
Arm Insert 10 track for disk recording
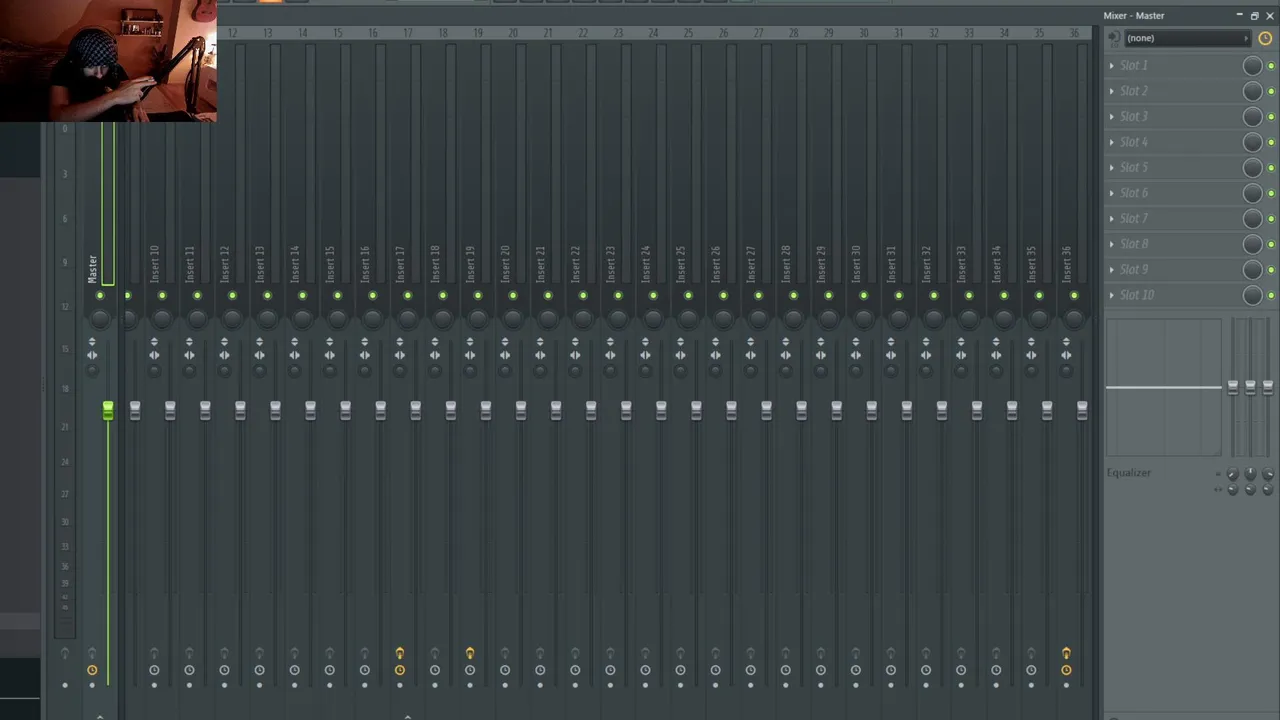pos(154,654)
